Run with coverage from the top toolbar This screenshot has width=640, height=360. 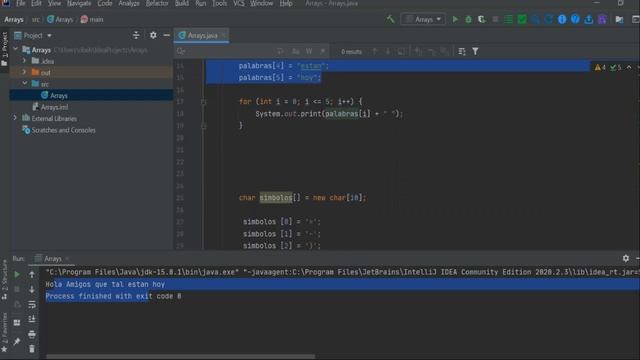pos(482,19)
